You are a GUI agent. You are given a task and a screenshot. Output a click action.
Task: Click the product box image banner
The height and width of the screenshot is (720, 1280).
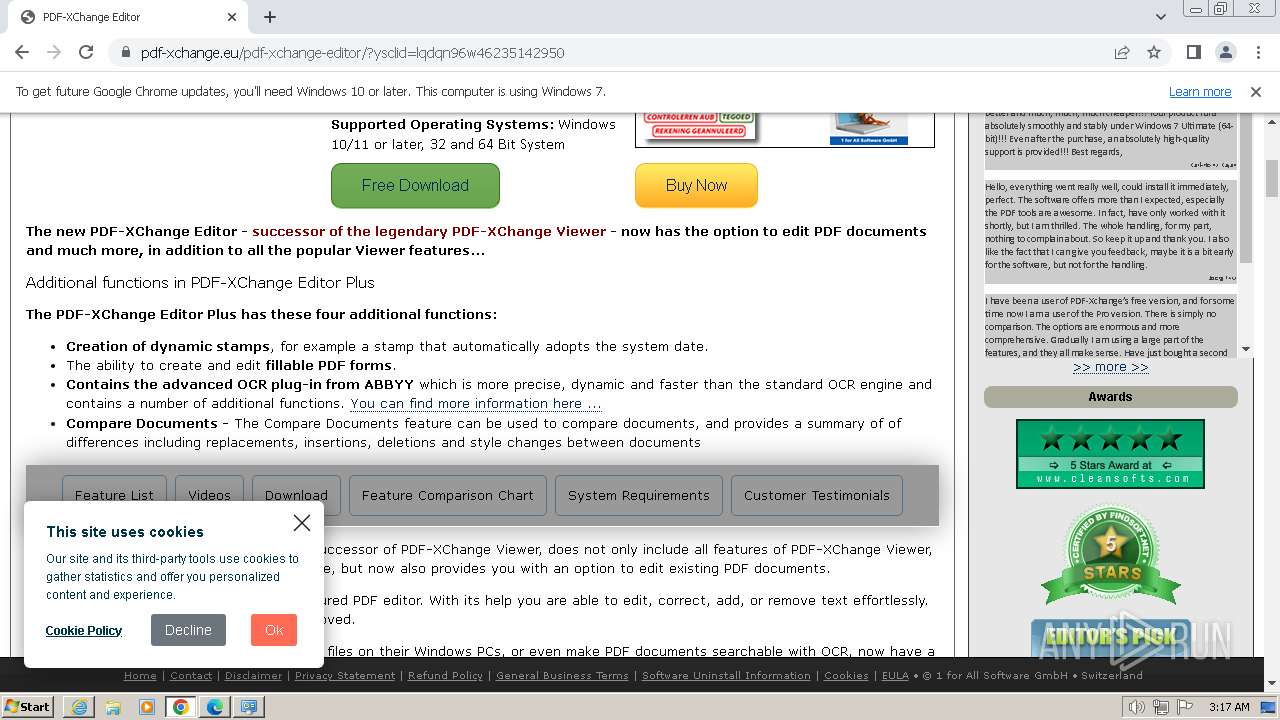tap(785, 128)
